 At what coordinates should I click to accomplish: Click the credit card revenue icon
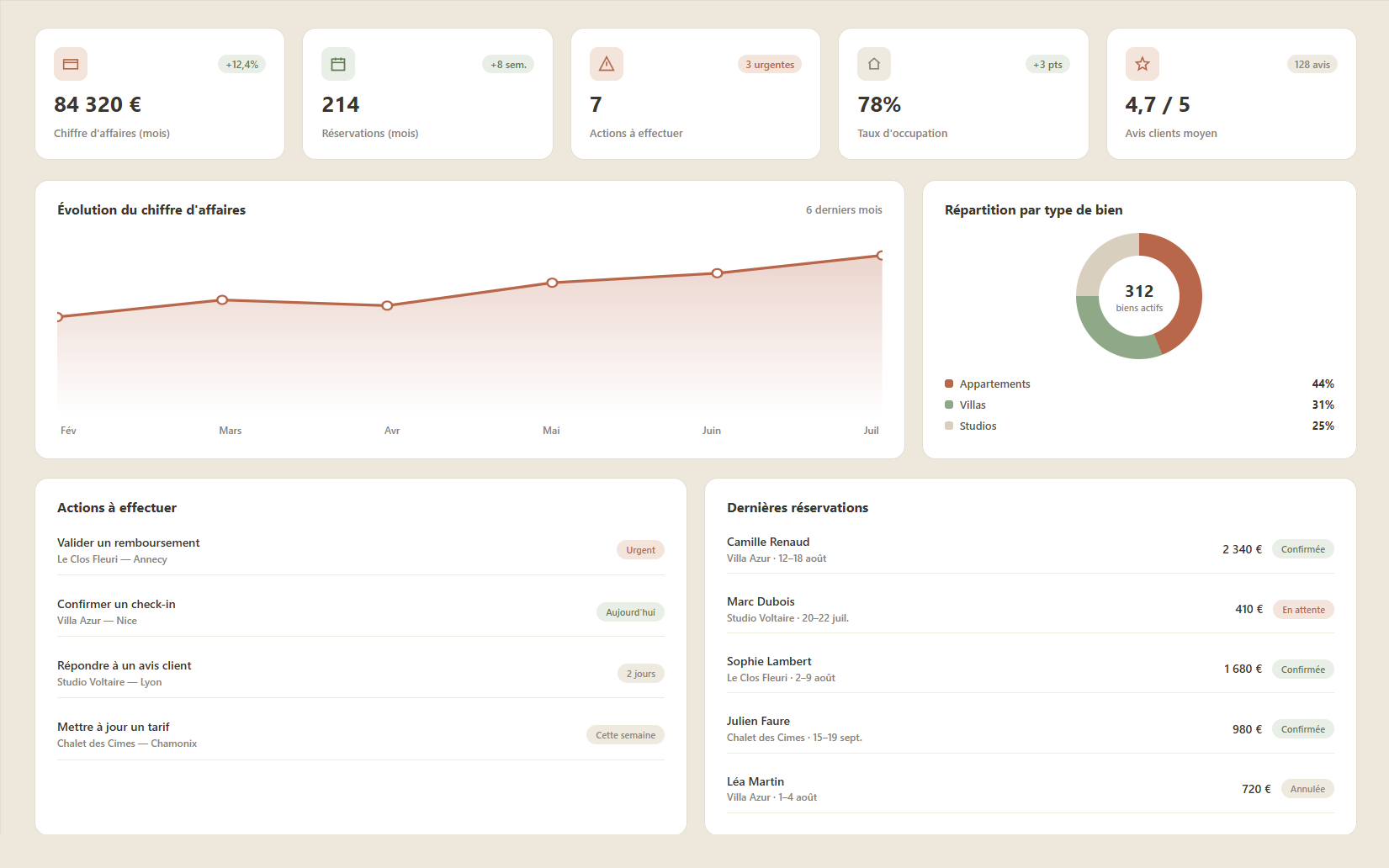click(x=71, y=64)
